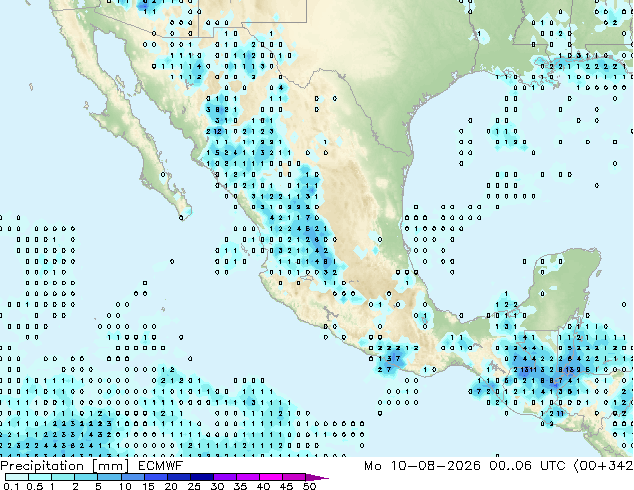This screenshot has width=634, height=490.
Task: Click the legend value label '0.1'
Action: click(x=11, y=486)
